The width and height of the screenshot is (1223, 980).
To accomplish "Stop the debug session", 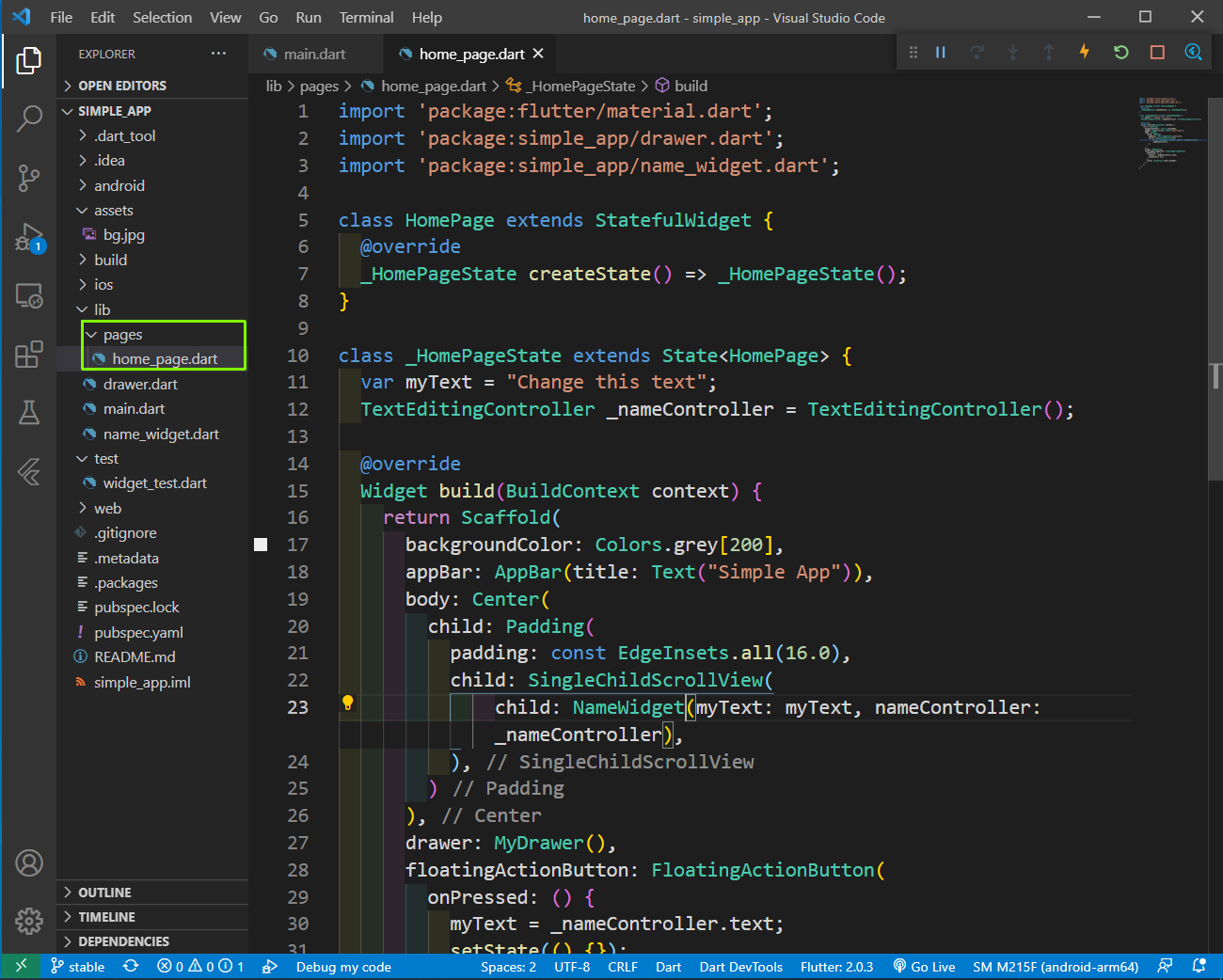I will coord(1157,53).
